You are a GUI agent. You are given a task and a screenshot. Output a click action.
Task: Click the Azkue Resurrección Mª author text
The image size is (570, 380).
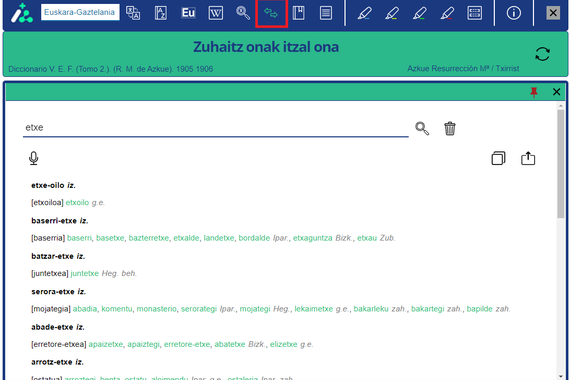pos(463,69)
